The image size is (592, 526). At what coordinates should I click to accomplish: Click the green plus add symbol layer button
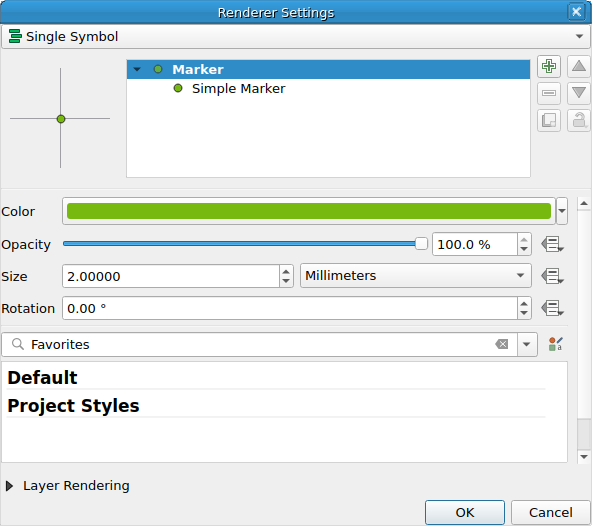point(549,66)
